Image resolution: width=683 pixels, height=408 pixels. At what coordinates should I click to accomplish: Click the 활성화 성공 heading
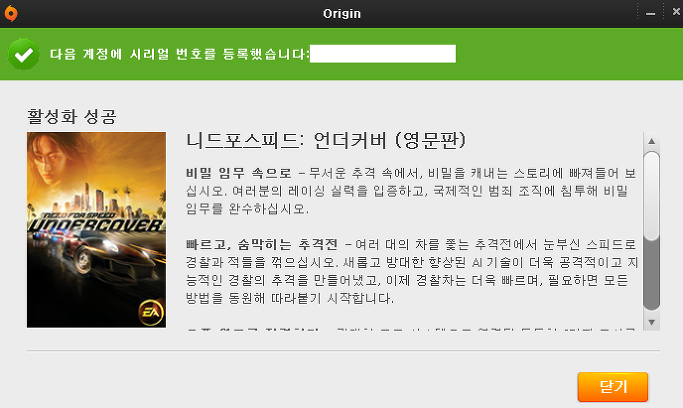(72, 116)
